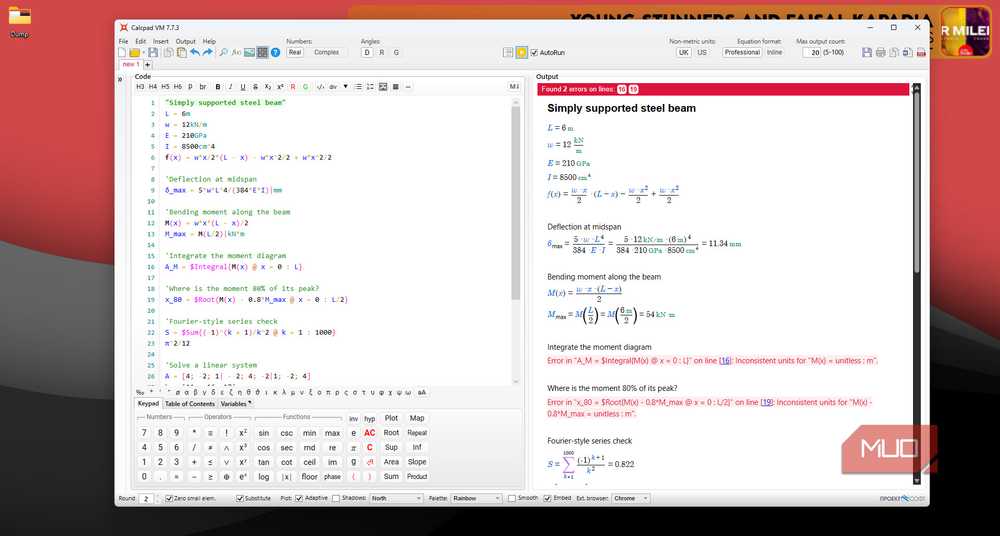Click the Export to Word icon
Screen dimensions: 1000x536
point(908,52)
